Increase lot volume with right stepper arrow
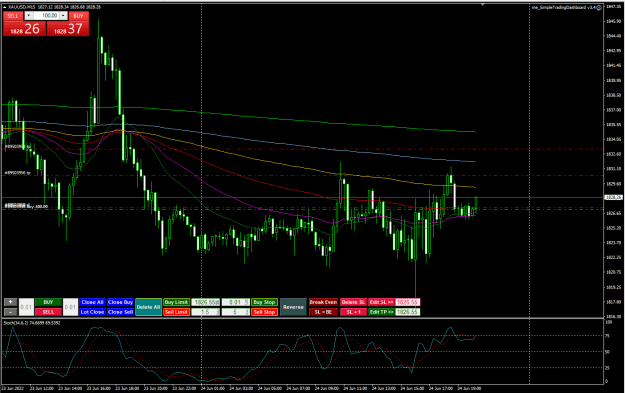 click(63, 16)
